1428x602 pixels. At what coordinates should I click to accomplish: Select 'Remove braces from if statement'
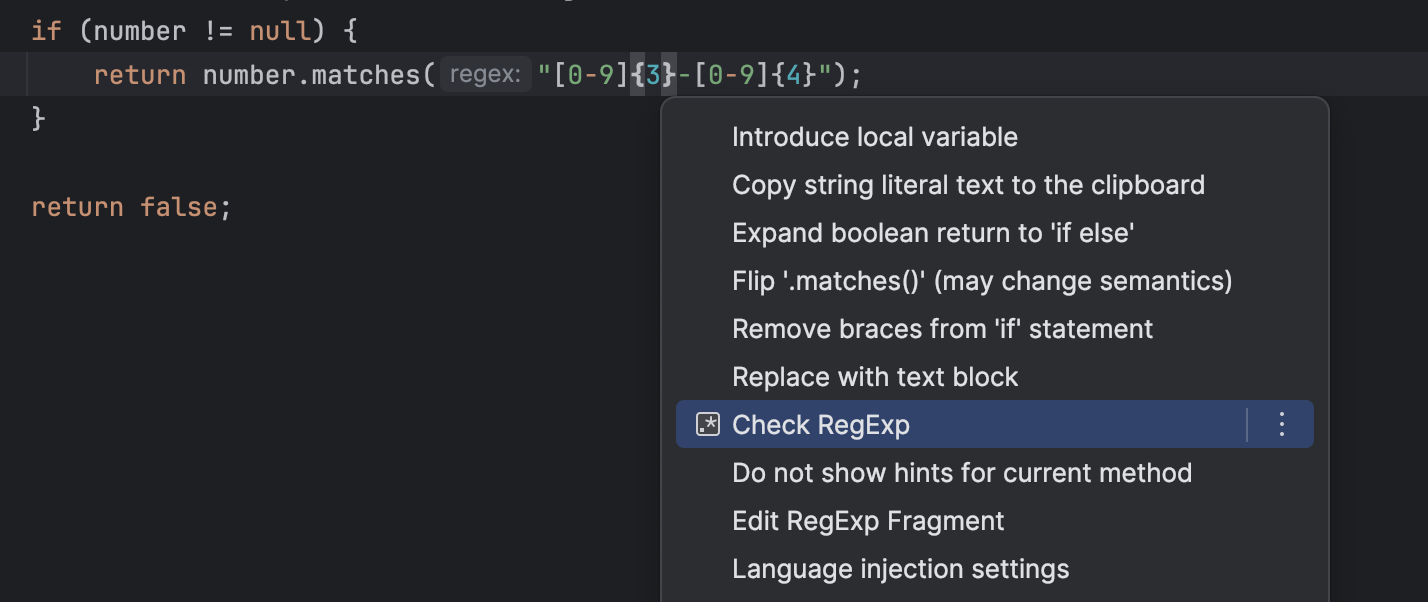tap(942, 328)
